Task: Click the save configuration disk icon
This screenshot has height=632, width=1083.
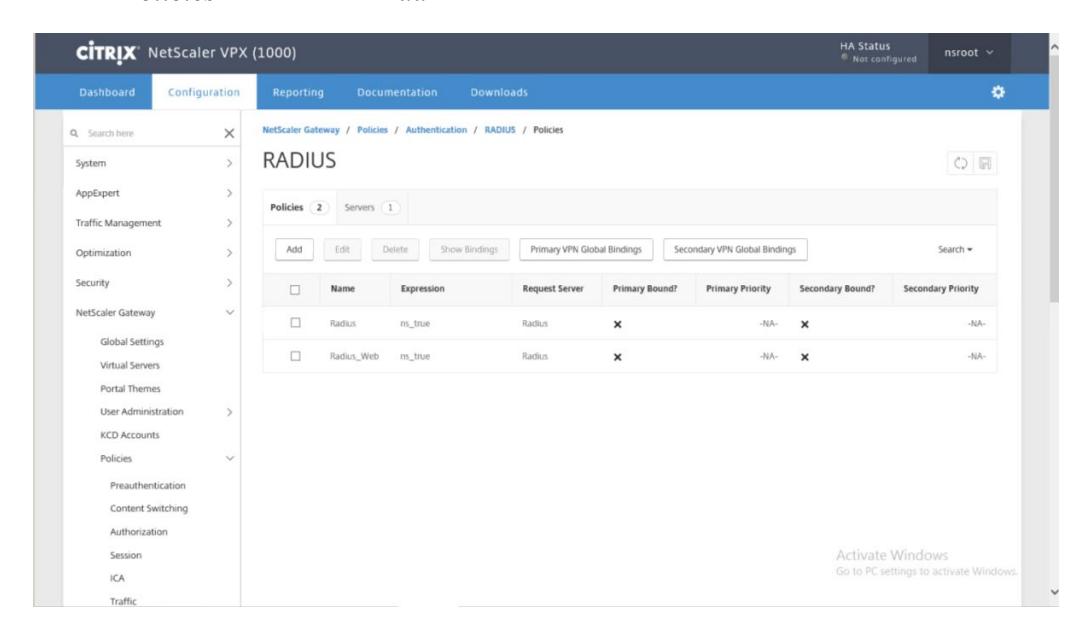Action: [x=985, y=163]
